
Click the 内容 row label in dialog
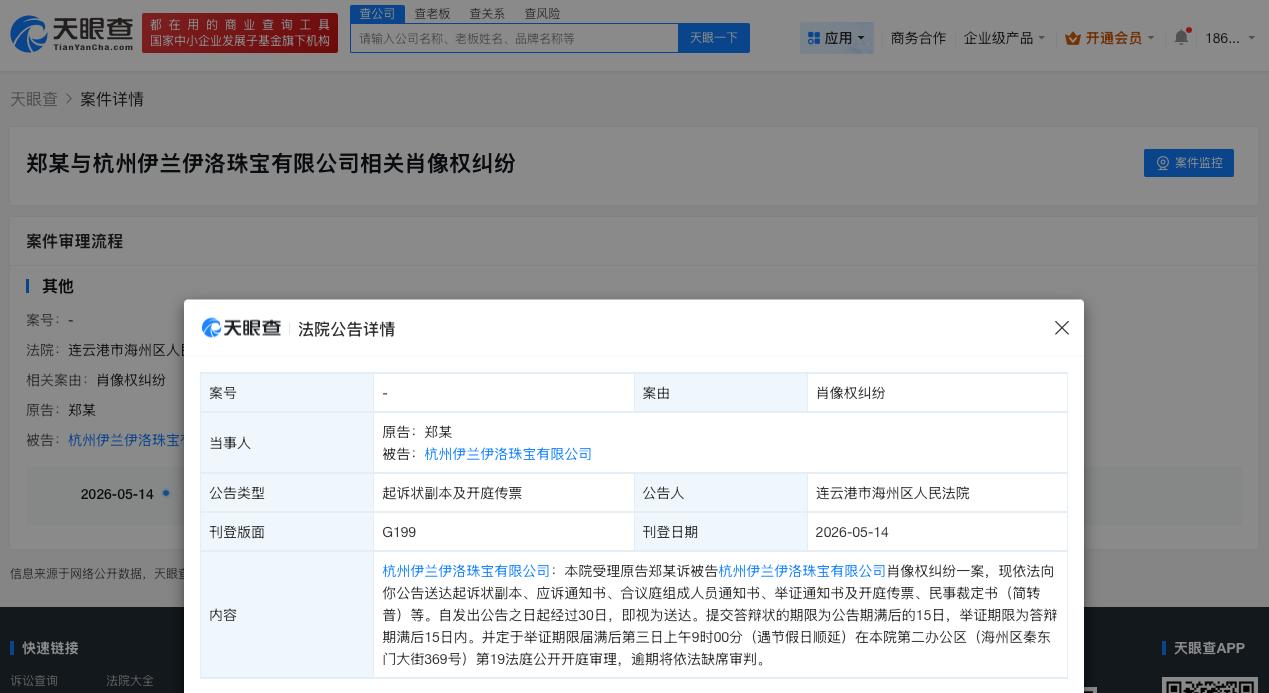[x=223, y=615]
